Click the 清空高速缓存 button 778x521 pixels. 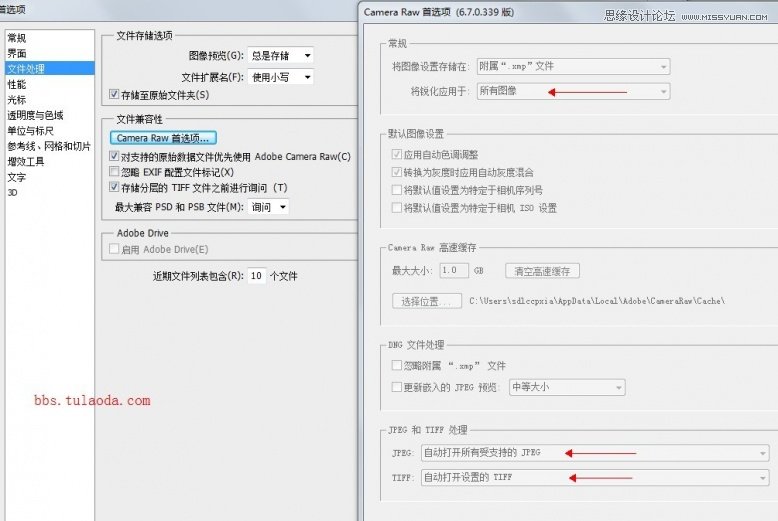[x=542, y=271]
